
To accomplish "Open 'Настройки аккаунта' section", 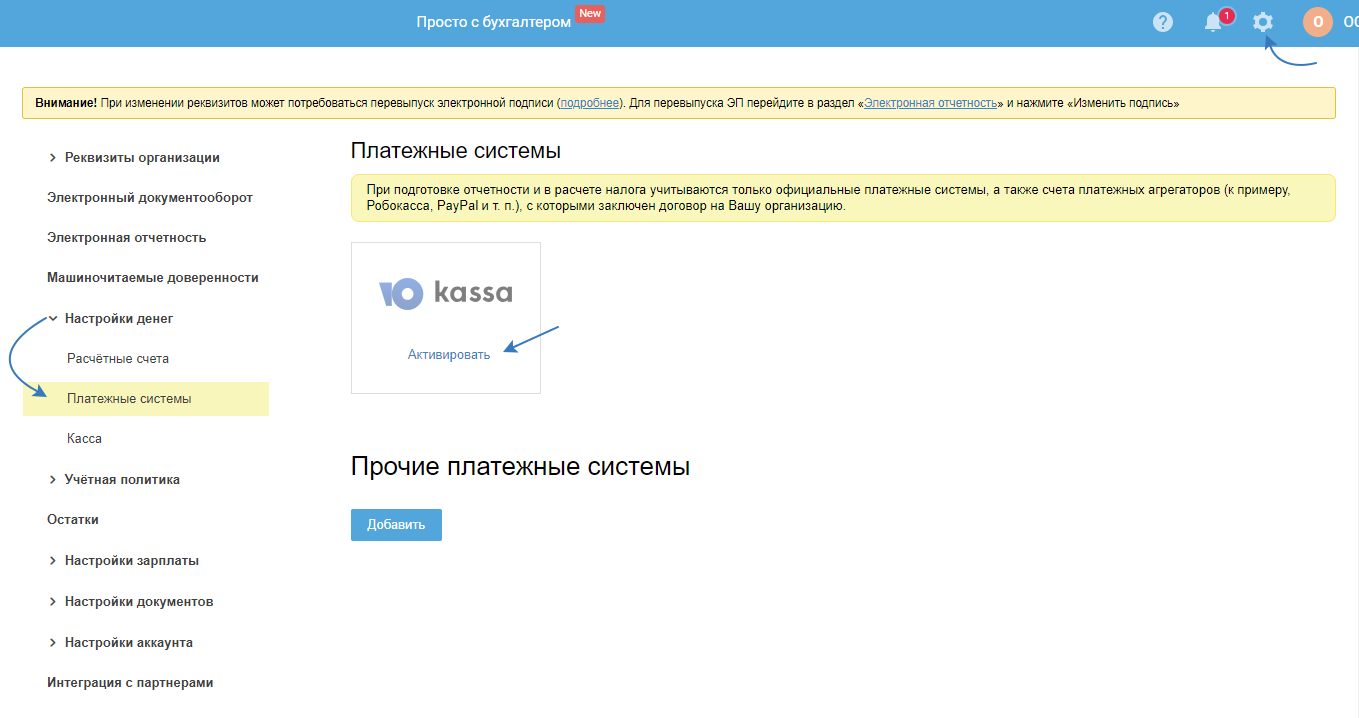I will point(129,642).
